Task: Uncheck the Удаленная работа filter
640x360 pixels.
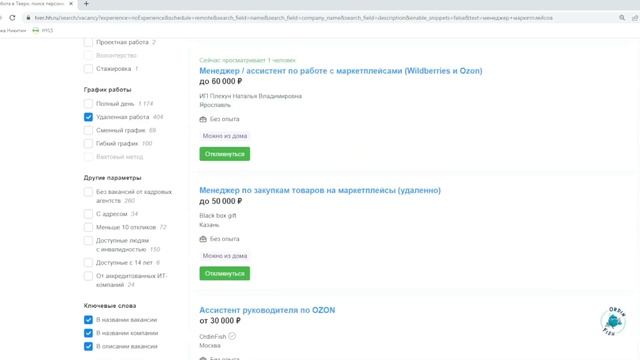Action: [88, 117]
